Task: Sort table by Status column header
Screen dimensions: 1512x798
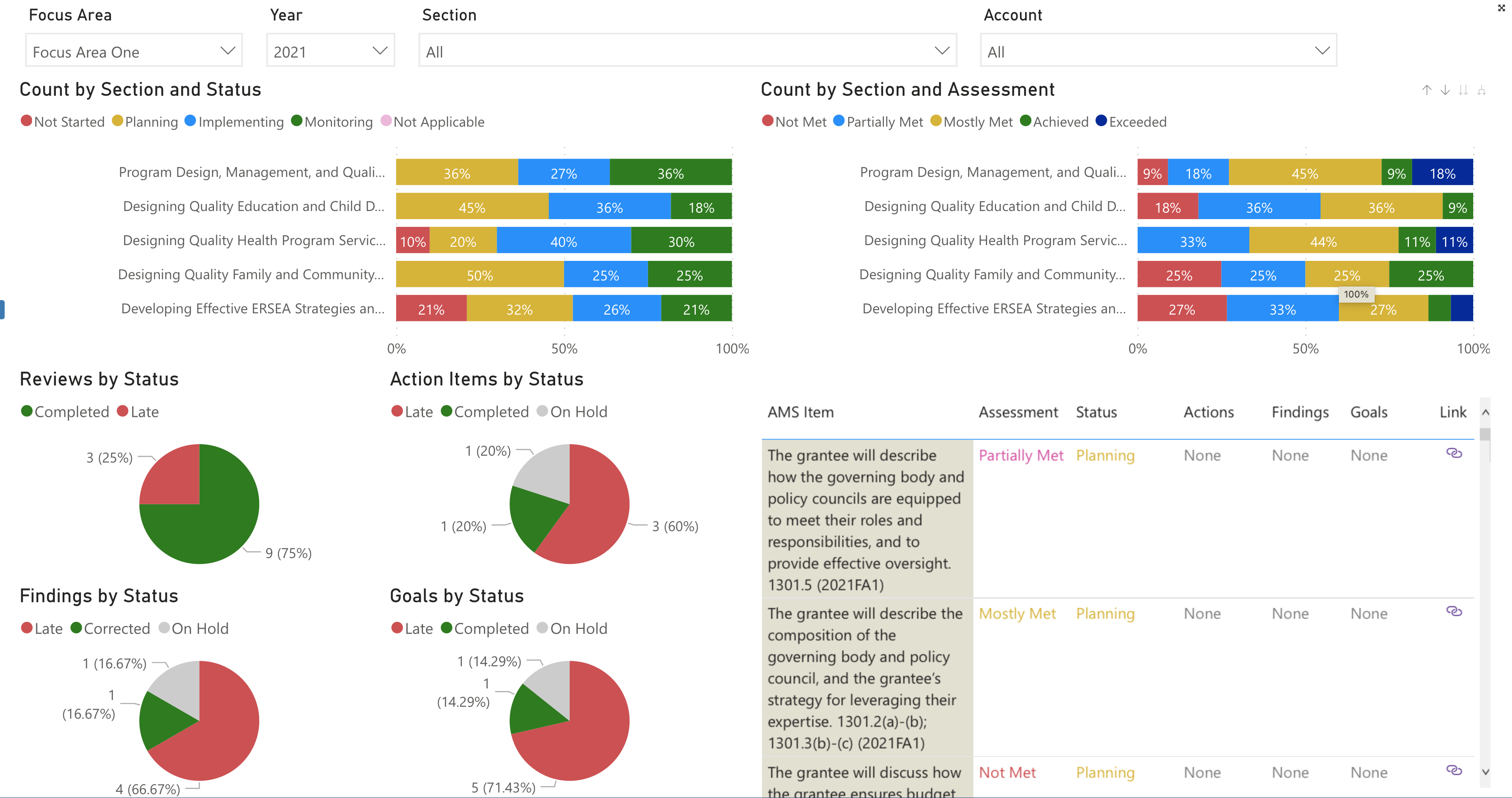Action: (x=1096, y=412)
